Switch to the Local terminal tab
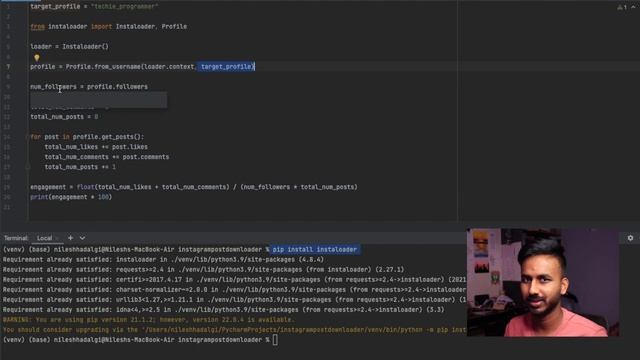The image size is (640, 360). click(x=44, y=238)
